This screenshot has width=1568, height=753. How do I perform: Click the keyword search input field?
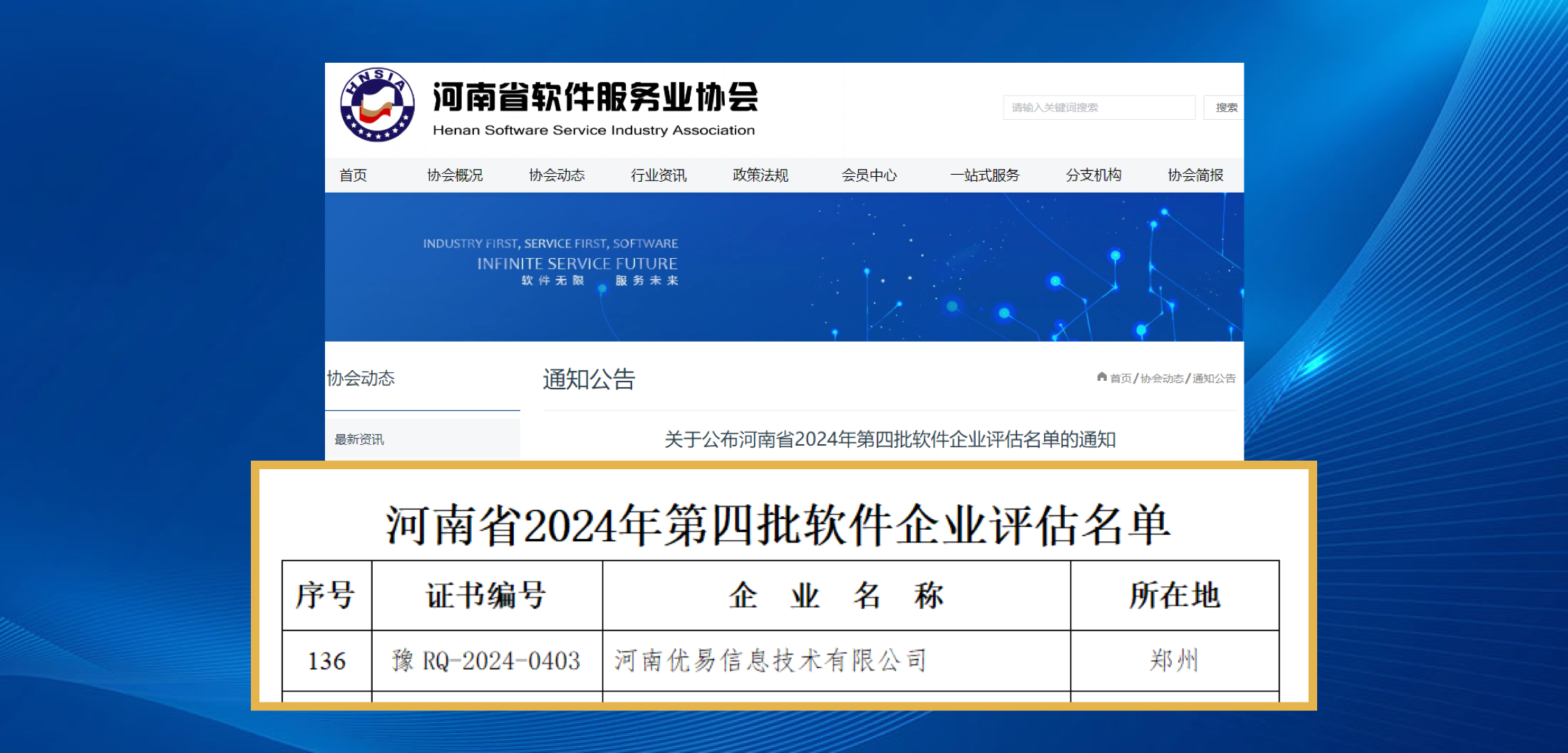point(1099,108)
